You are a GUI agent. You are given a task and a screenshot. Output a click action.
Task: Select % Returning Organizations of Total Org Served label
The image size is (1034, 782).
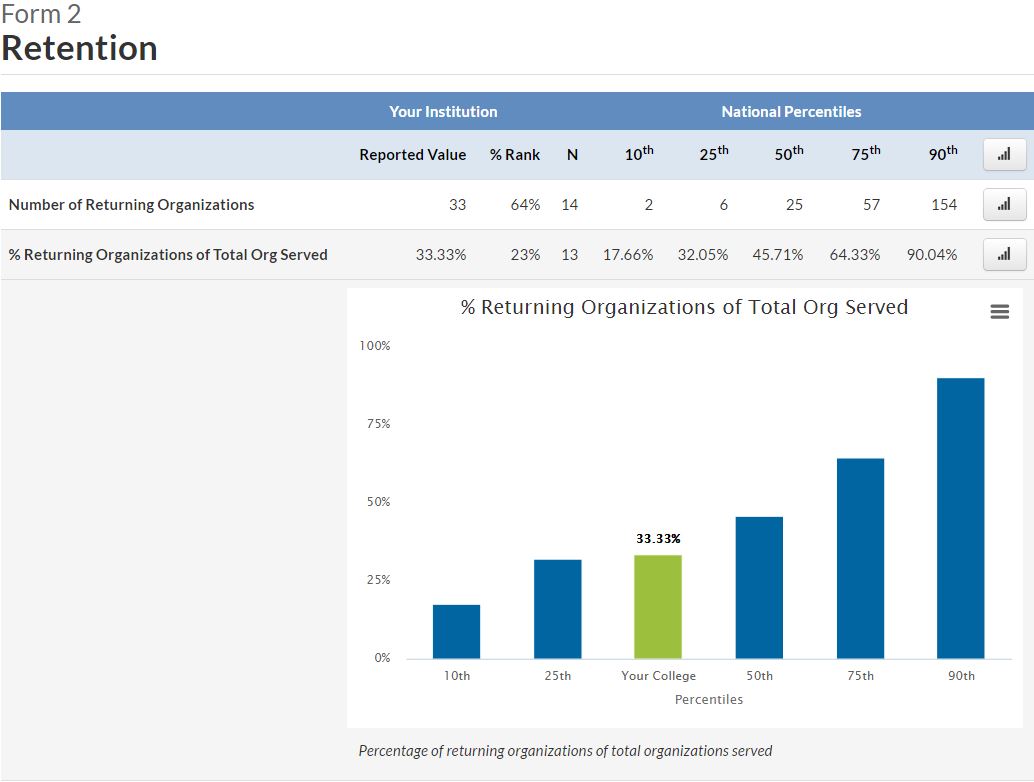tap(168, 255)
